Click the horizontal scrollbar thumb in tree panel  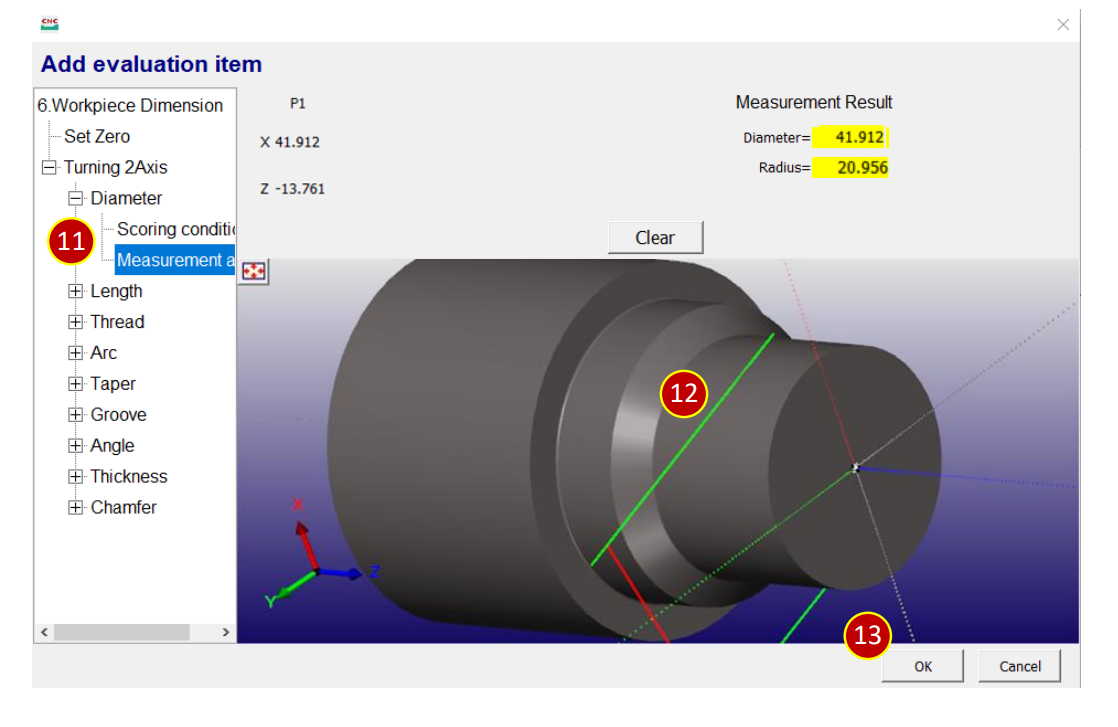coord(122,632)
